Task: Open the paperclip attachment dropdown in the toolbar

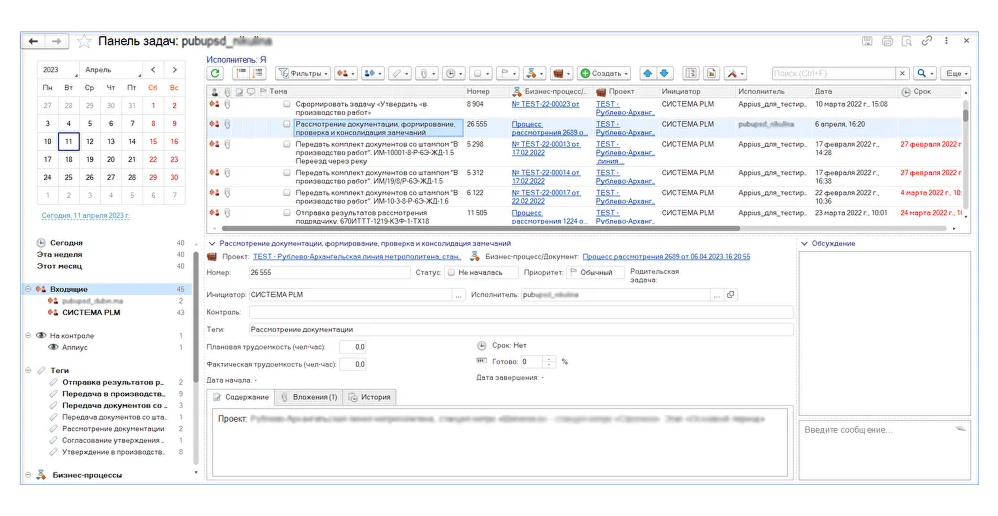Action: tap(426, 74)
